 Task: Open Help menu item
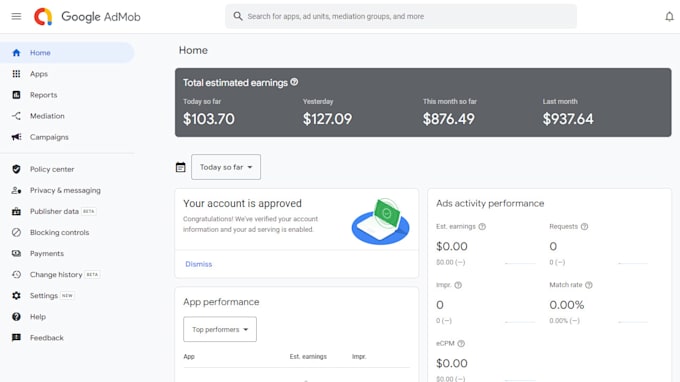click(67, 317)
